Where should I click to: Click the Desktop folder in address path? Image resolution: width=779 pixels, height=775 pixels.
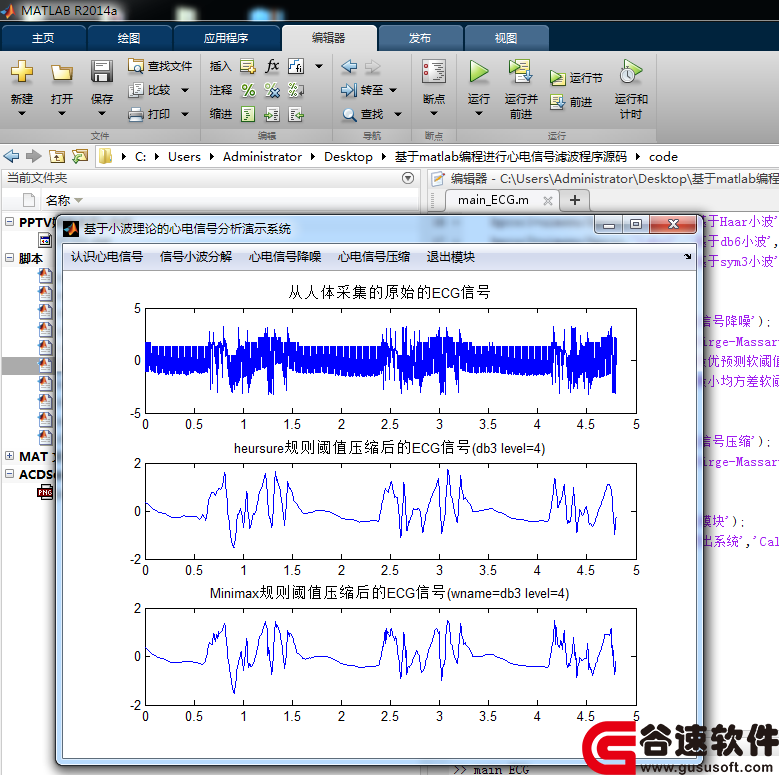[x=348, y=157]
